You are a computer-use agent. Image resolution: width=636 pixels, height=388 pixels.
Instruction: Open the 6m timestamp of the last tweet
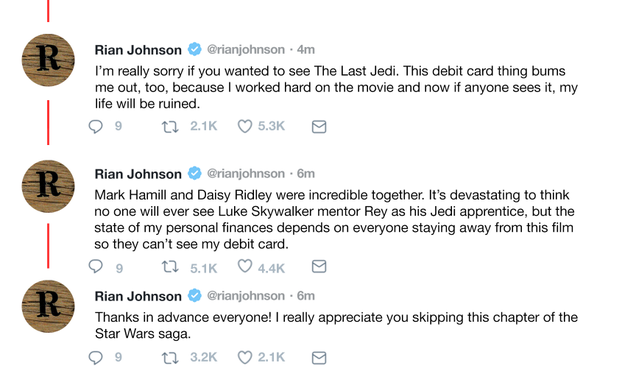tap(306, 296)
